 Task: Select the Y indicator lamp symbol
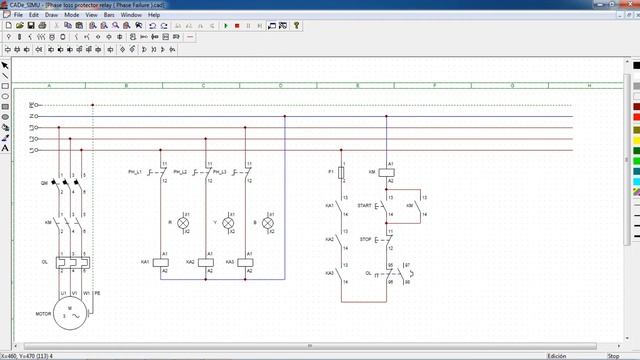point(228,223)
